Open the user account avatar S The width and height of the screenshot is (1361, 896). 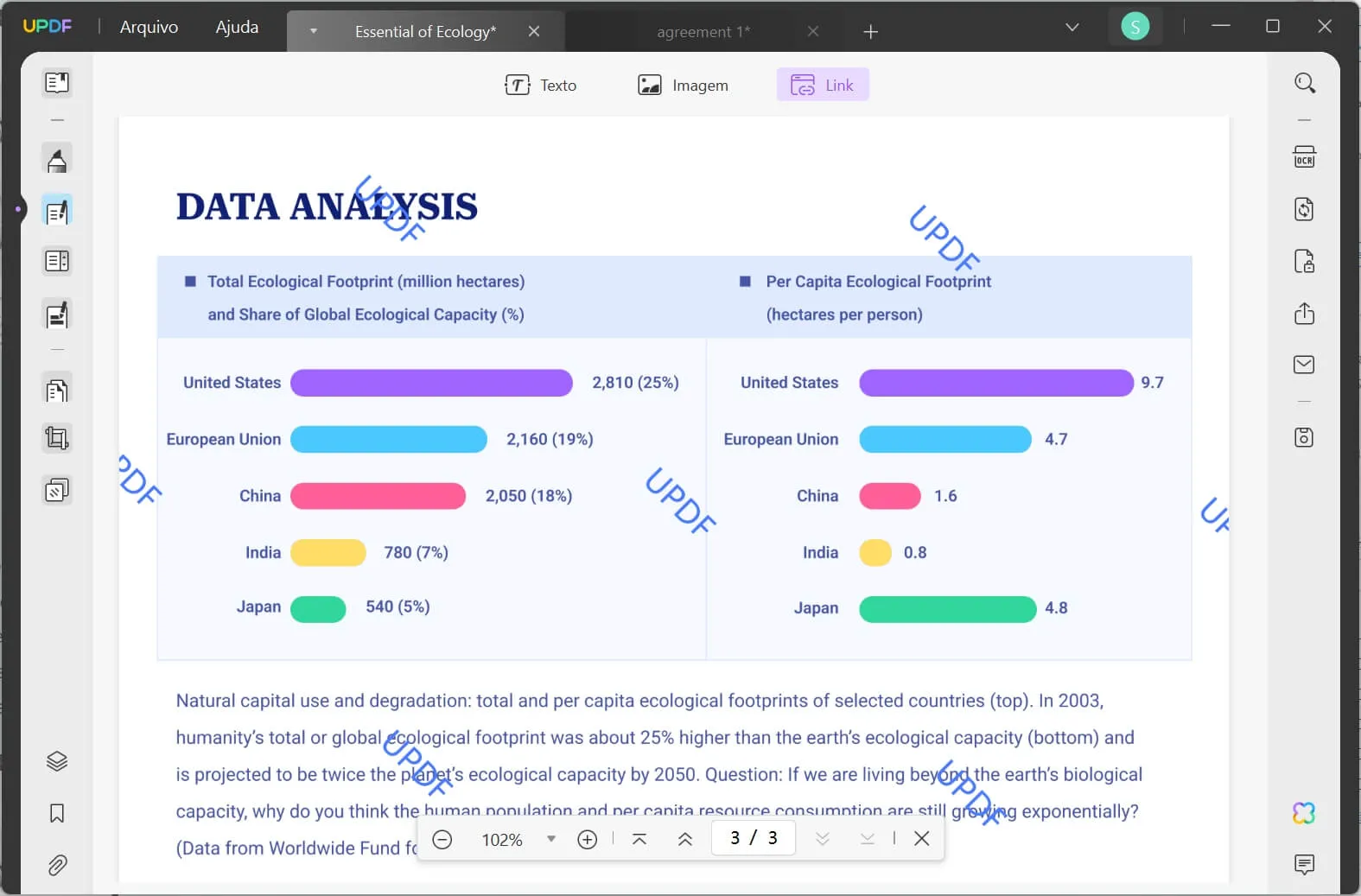1135,27
